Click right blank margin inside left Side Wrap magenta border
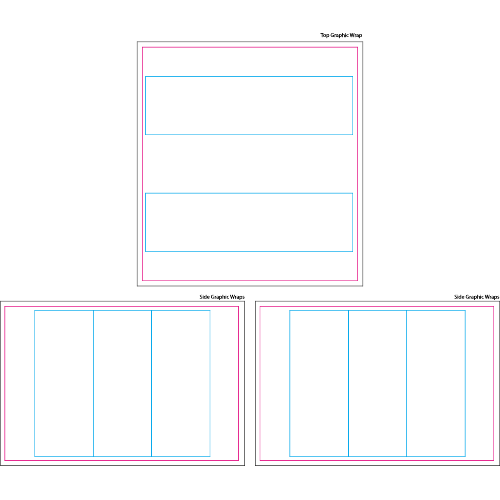This screenshot has height=500, width=500. tap(224, 383)
